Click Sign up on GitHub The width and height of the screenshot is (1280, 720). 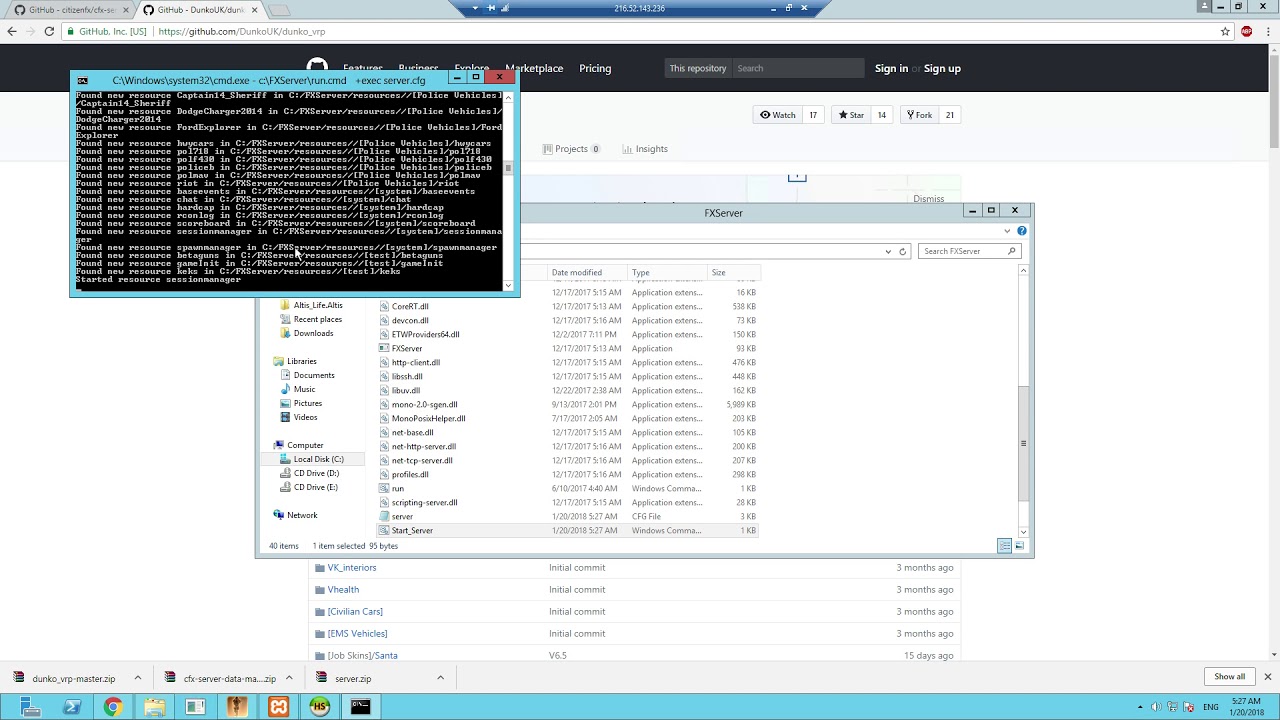click(942, 68)
